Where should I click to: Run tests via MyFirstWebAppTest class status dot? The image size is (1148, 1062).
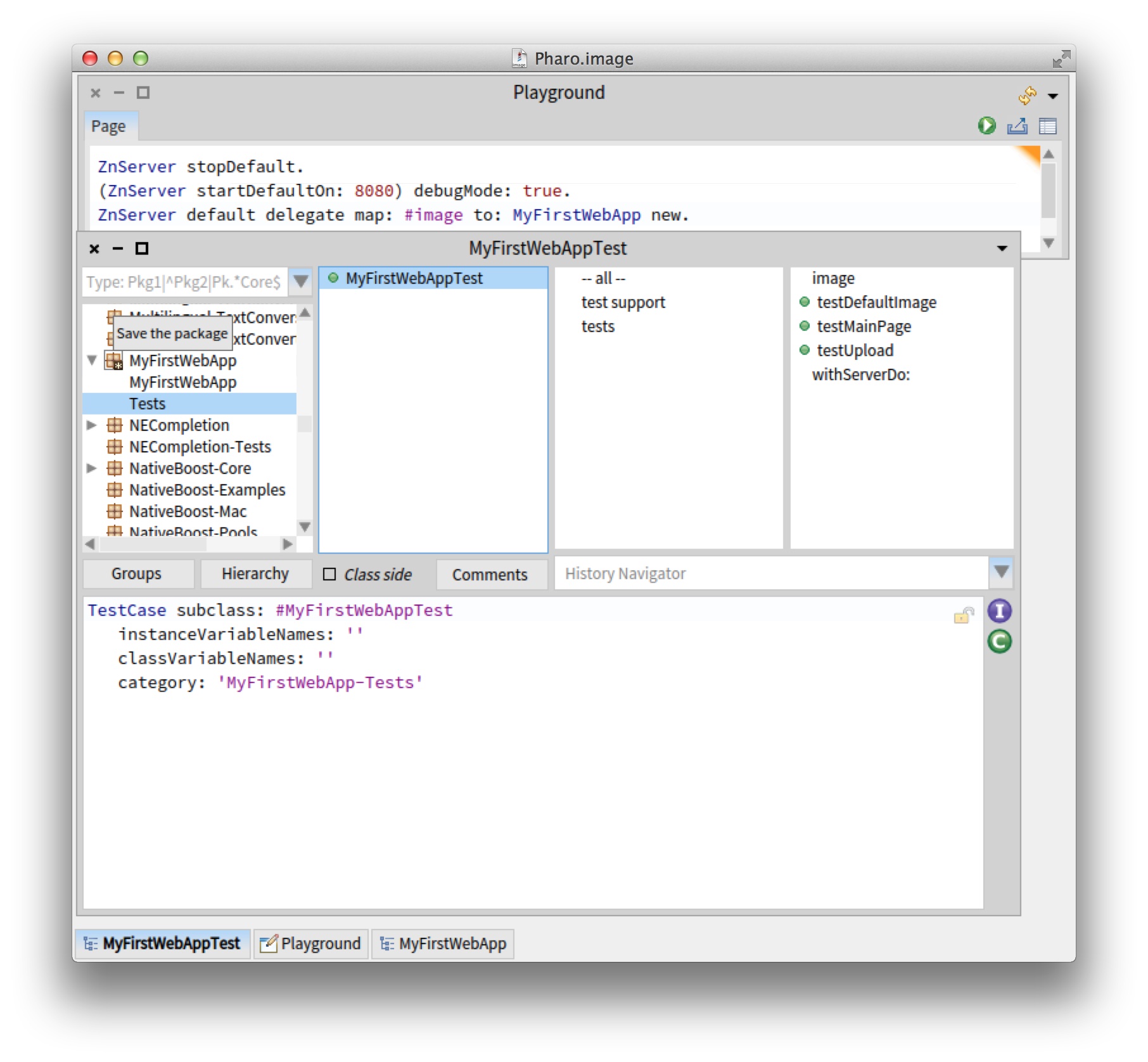coord(333,278)
